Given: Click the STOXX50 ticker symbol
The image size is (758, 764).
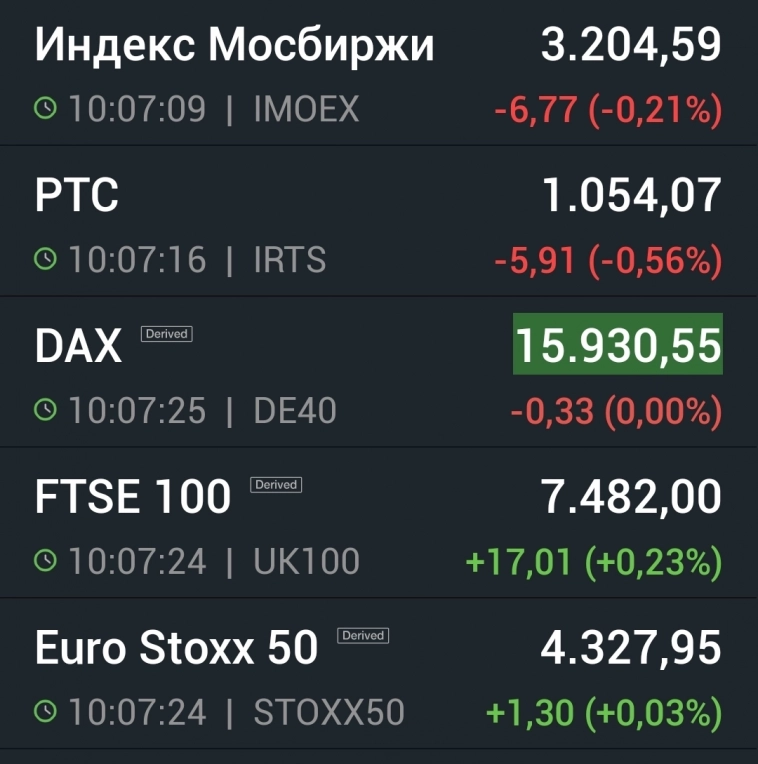Looking at the screenshot, I should click(x=329, y=712).
